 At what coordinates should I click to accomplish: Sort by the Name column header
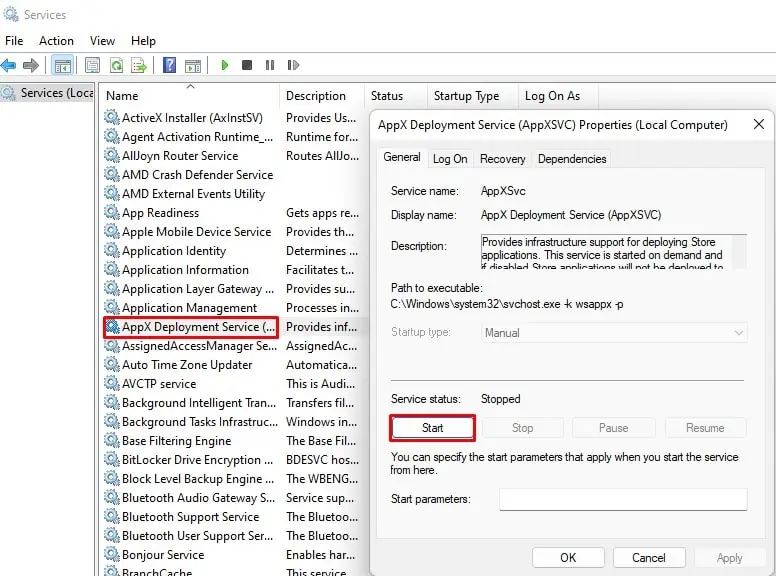click(x=189, y=96)
